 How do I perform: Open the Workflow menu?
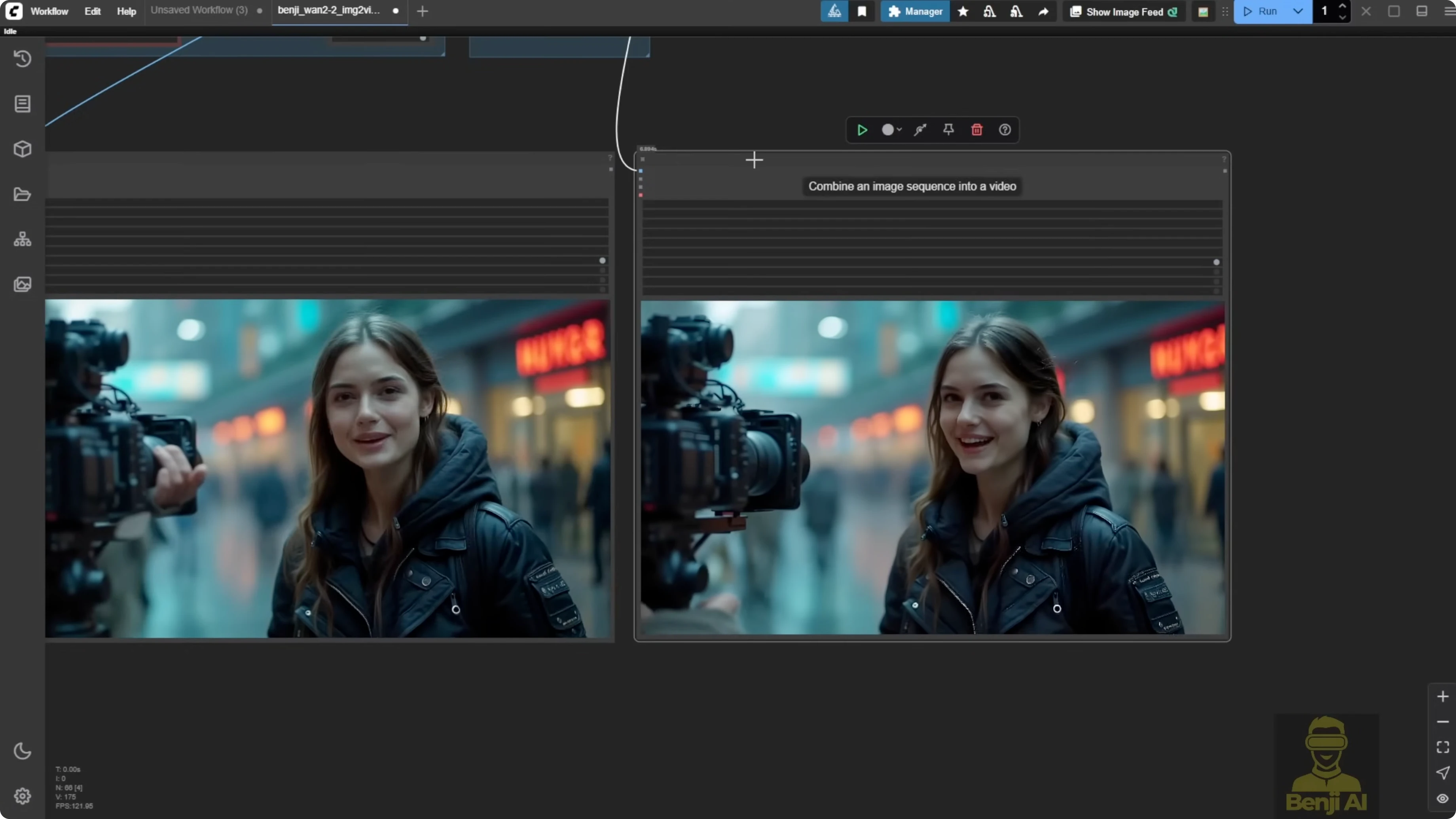point(49,11)
